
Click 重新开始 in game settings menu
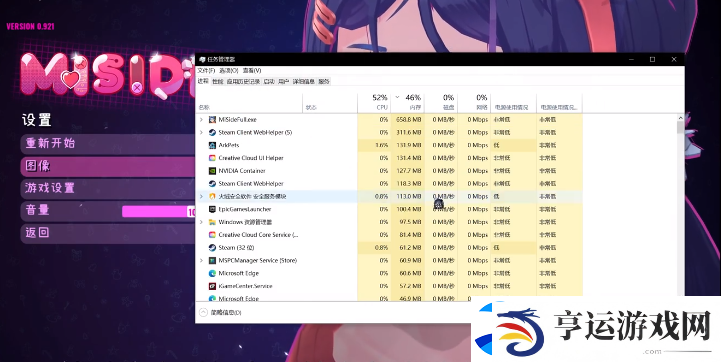[109, 144]
